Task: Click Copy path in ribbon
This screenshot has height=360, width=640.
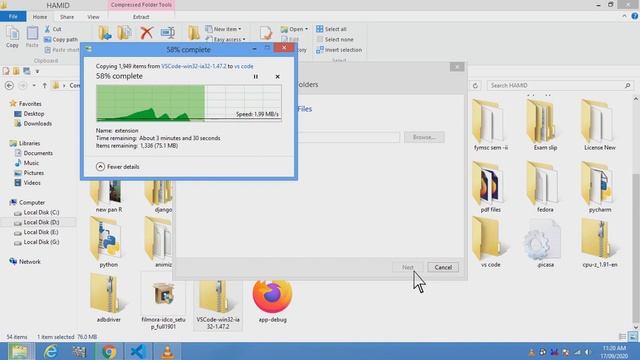Action: [x=61, y=40]
